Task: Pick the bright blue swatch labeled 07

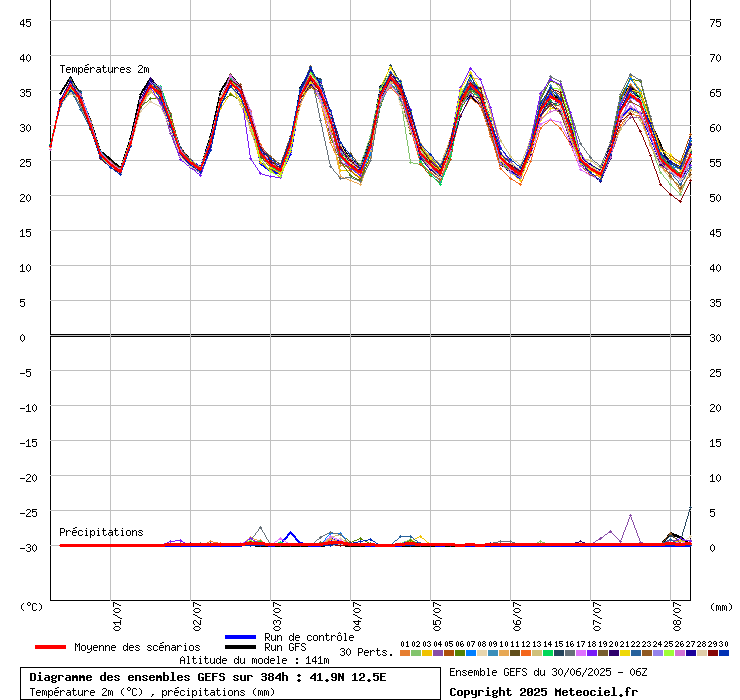Action: [471, 653]
